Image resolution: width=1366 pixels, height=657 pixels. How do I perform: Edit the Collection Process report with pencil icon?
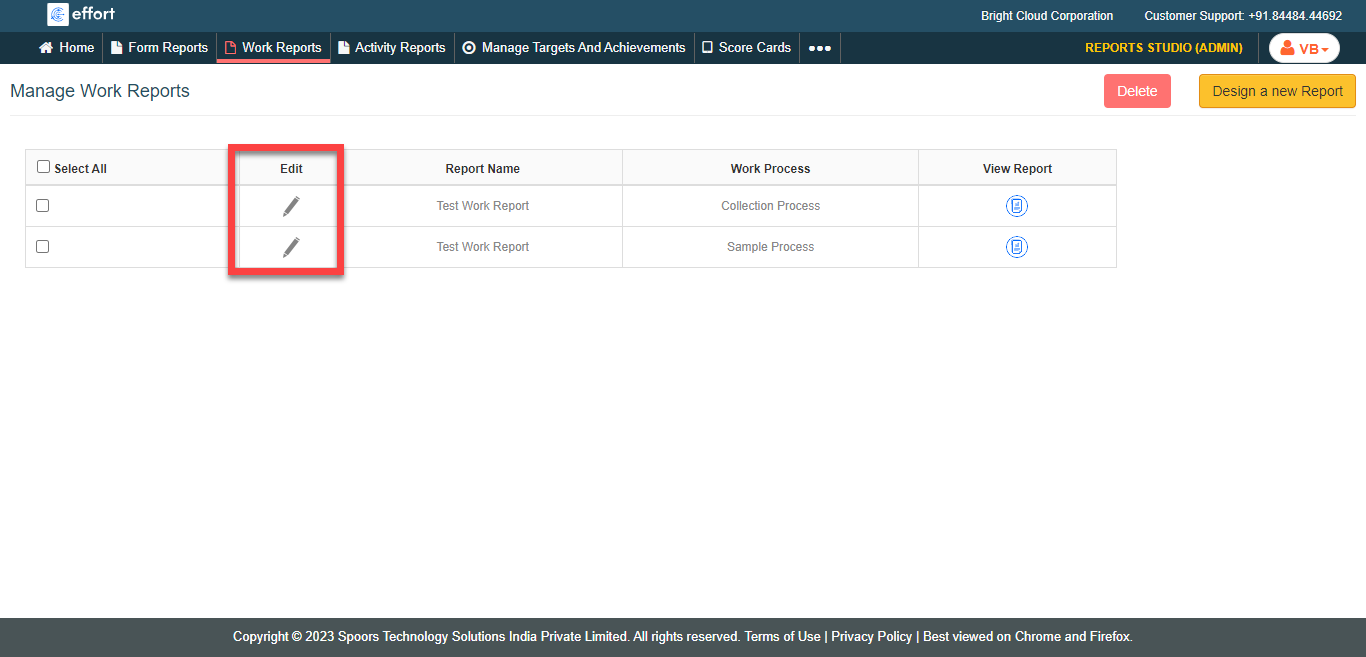coord(291,206)
